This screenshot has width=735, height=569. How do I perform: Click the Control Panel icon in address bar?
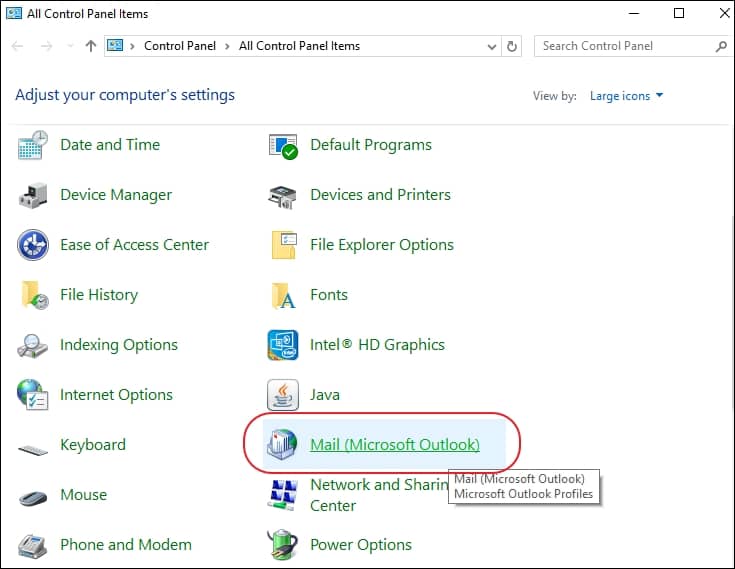[115, 45]
